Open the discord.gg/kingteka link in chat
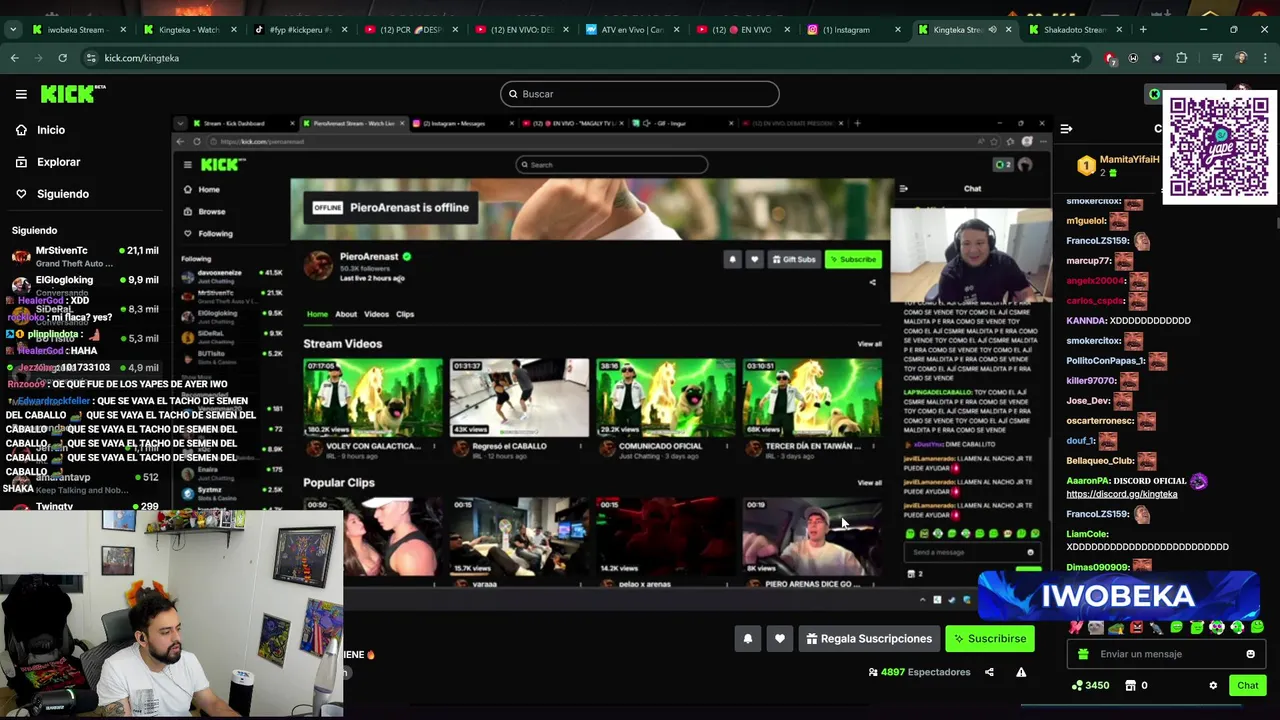 [x=1121, y=494]
